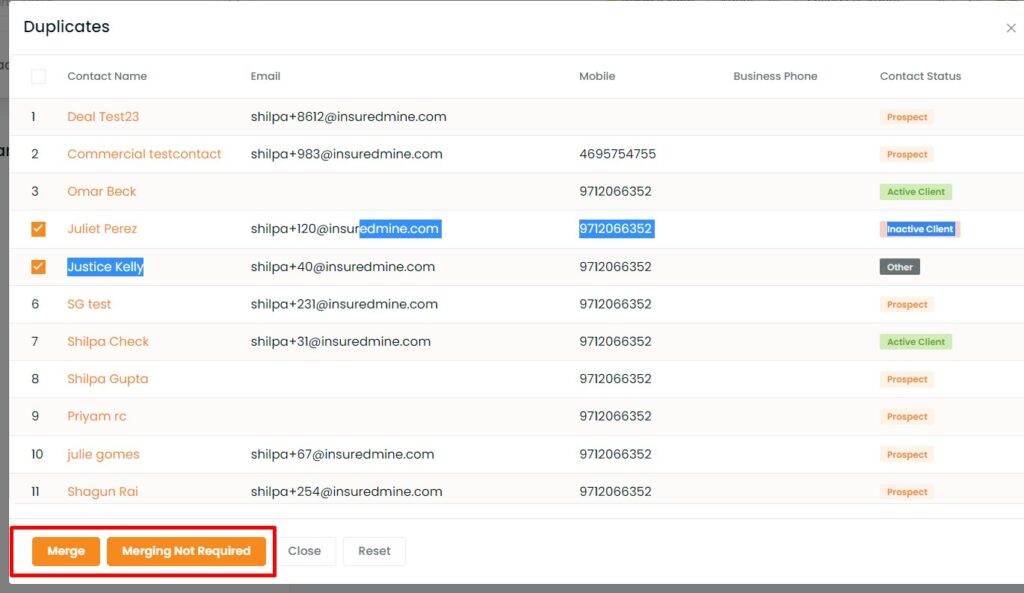Click the Mobile column header

598,76
